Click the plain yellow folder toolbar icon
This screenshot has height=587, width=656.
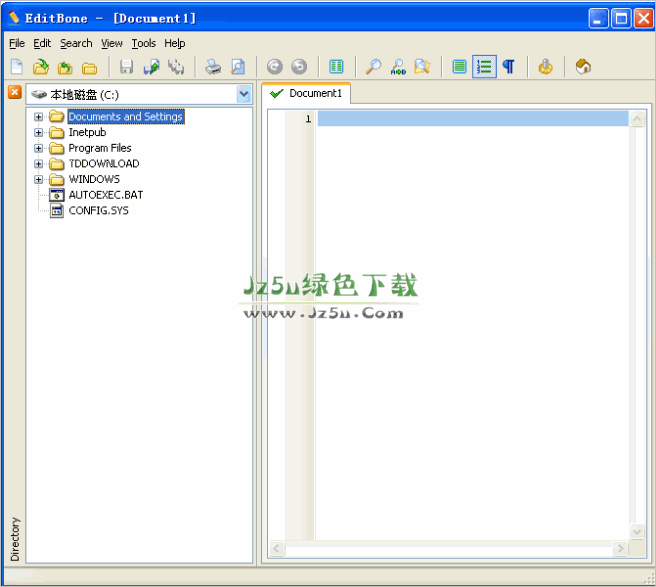(x=89, y=68)
